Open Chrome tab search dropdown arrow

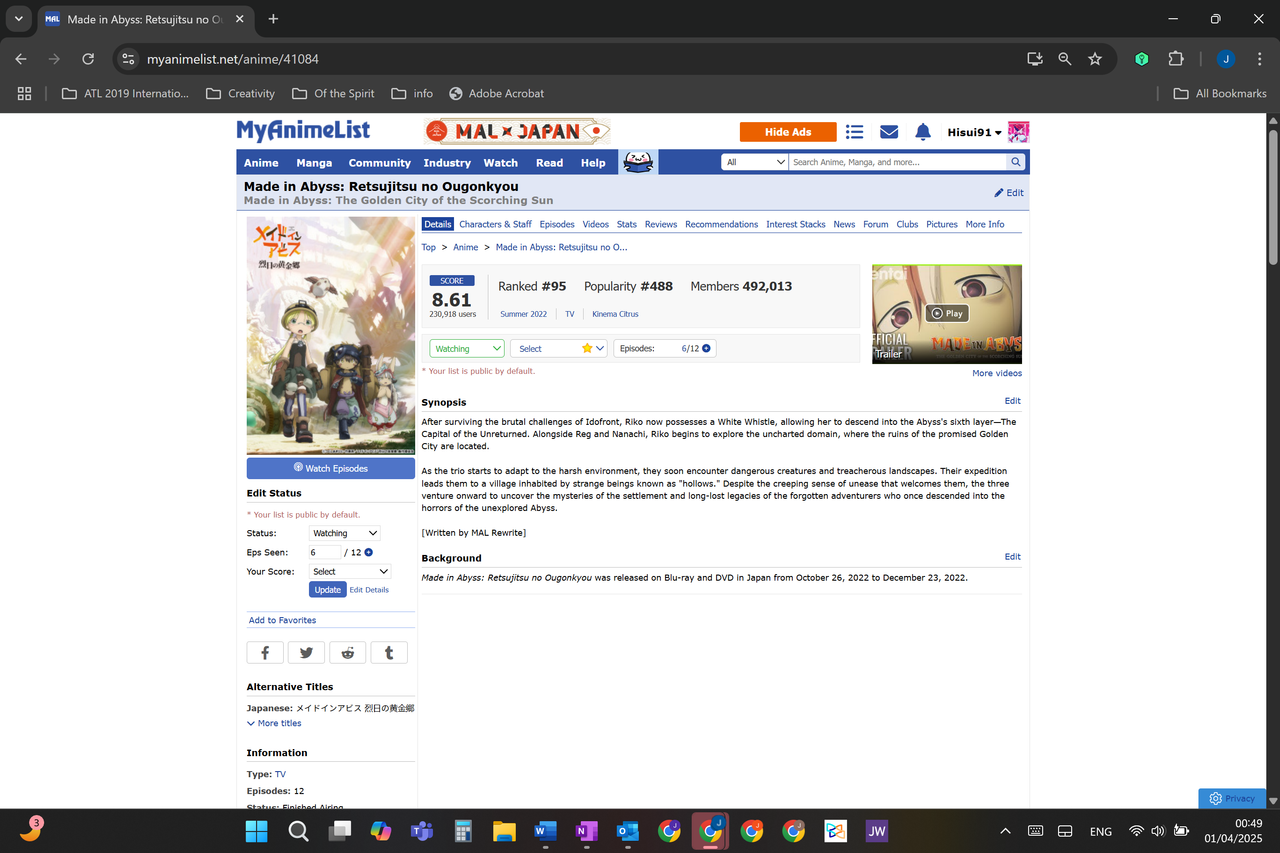click(18, 19)
